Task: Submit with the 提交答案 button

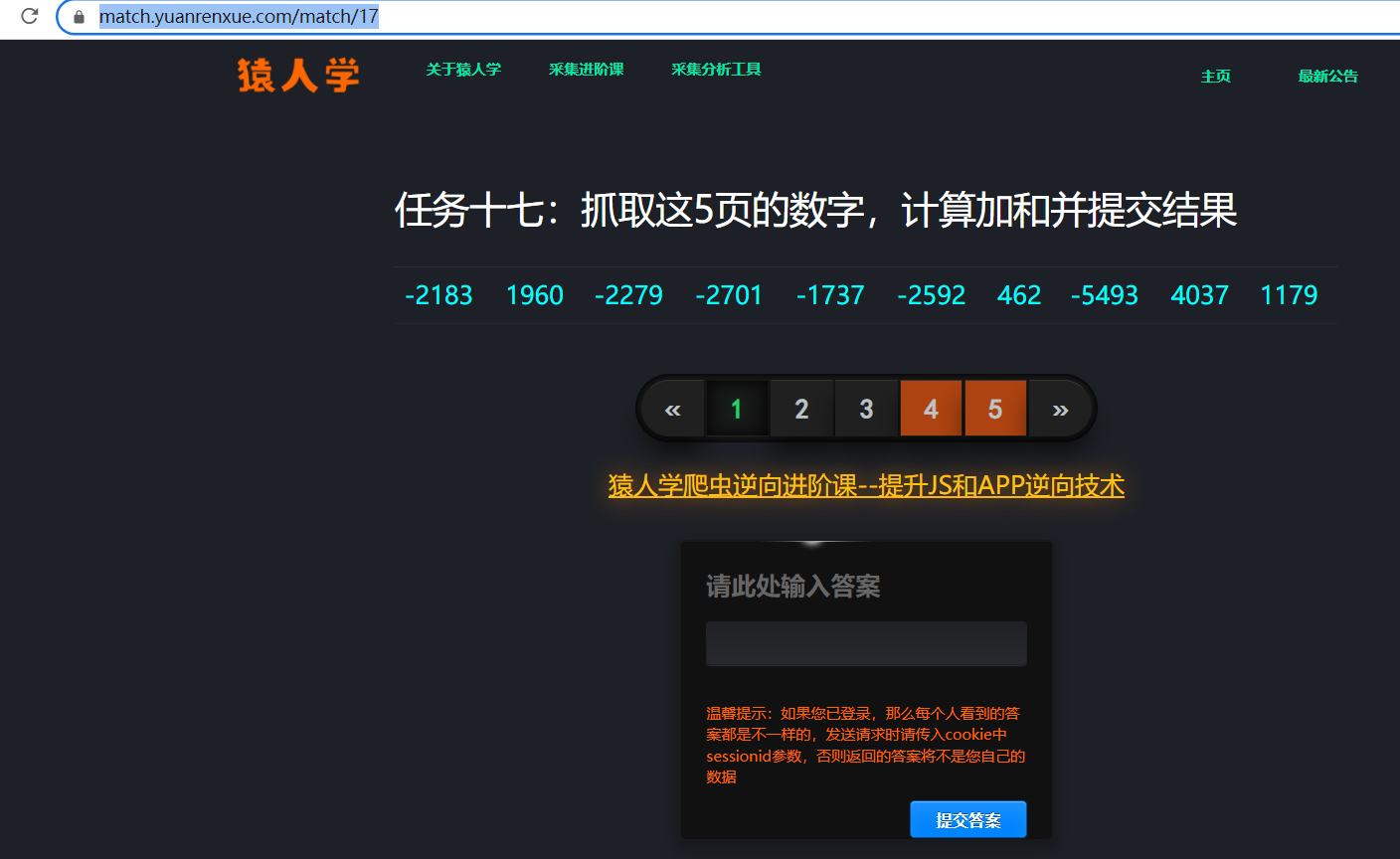Action: 968,820
